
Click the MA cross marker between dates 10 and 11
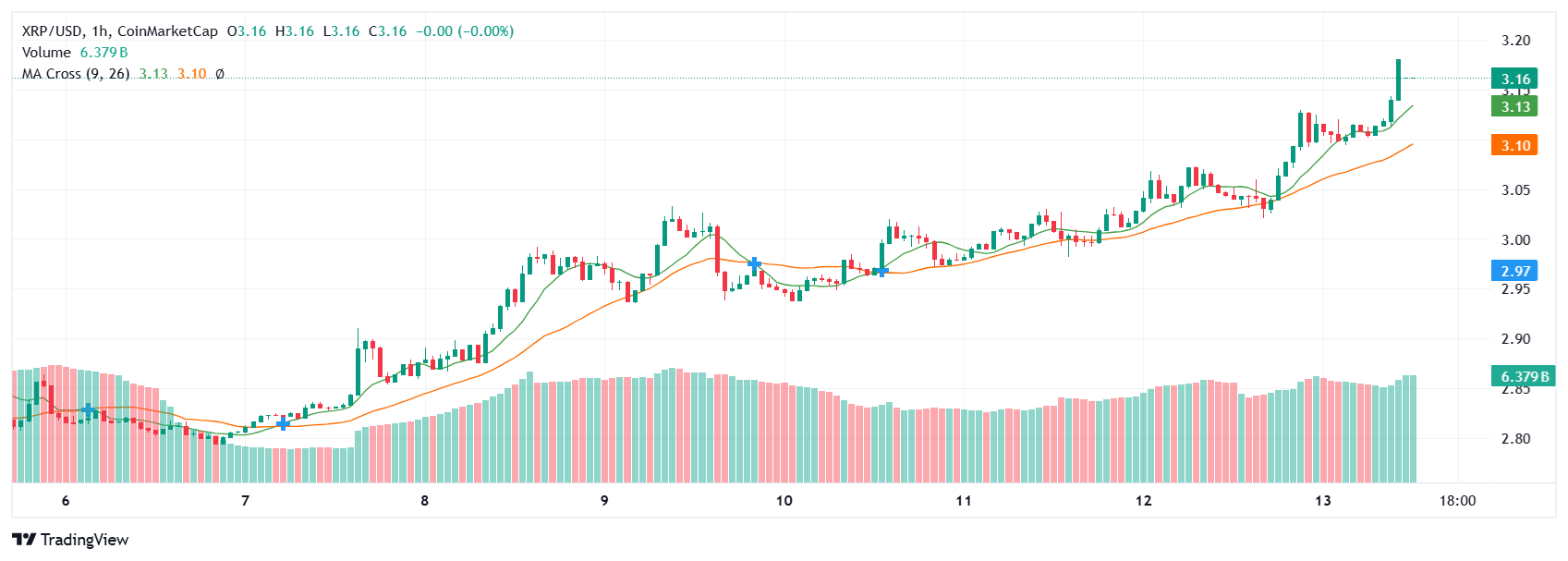coord(881,271)
